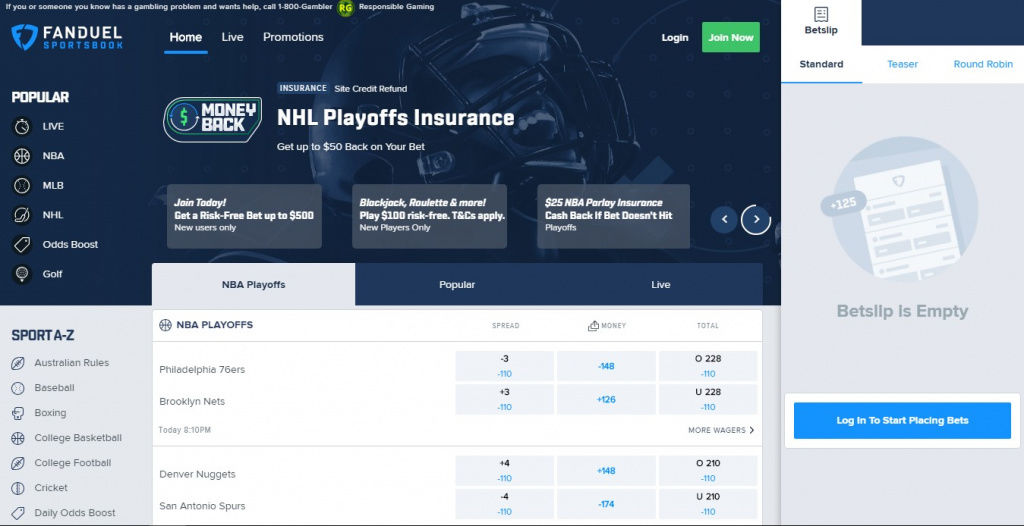The height and width of the screenshot is (526, 1024).
Task: Select San Antonio Spurs -174 moneyline
Action: (606, 504)
